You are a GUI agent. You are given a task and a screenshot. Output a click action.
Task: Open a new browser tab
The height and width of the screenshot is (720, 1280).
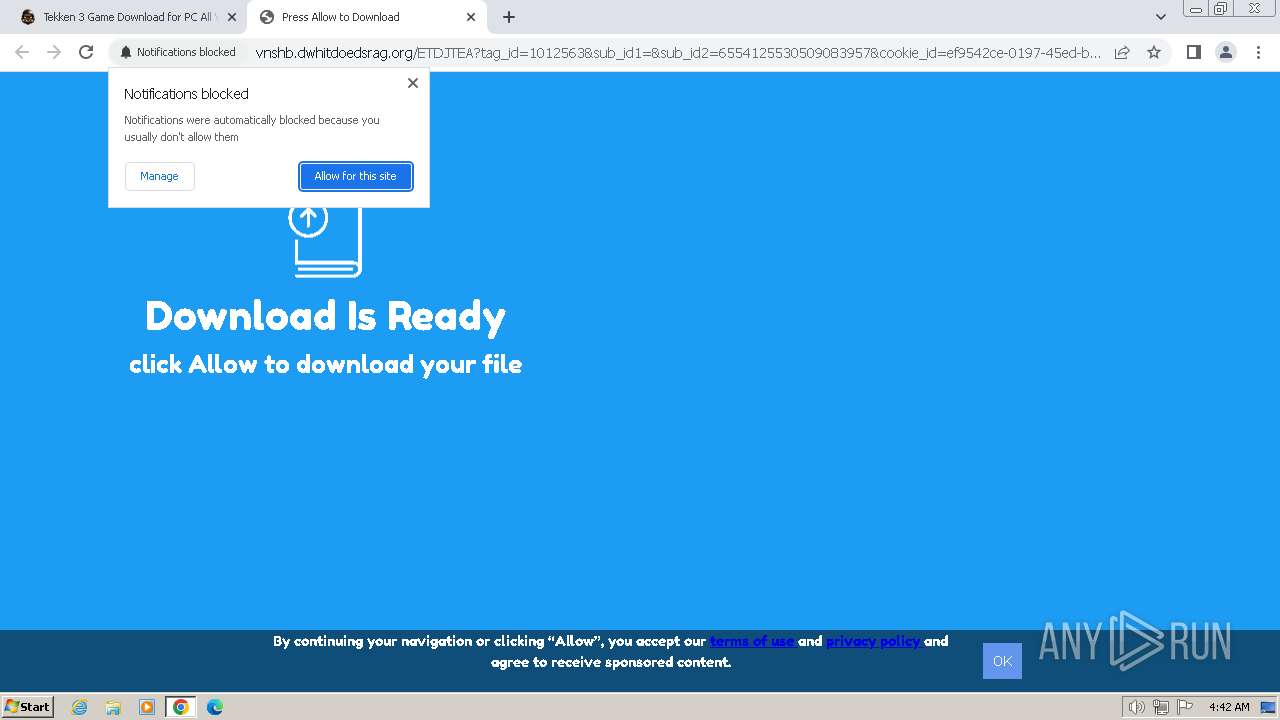pyautogui.click(x=509, y=17)
